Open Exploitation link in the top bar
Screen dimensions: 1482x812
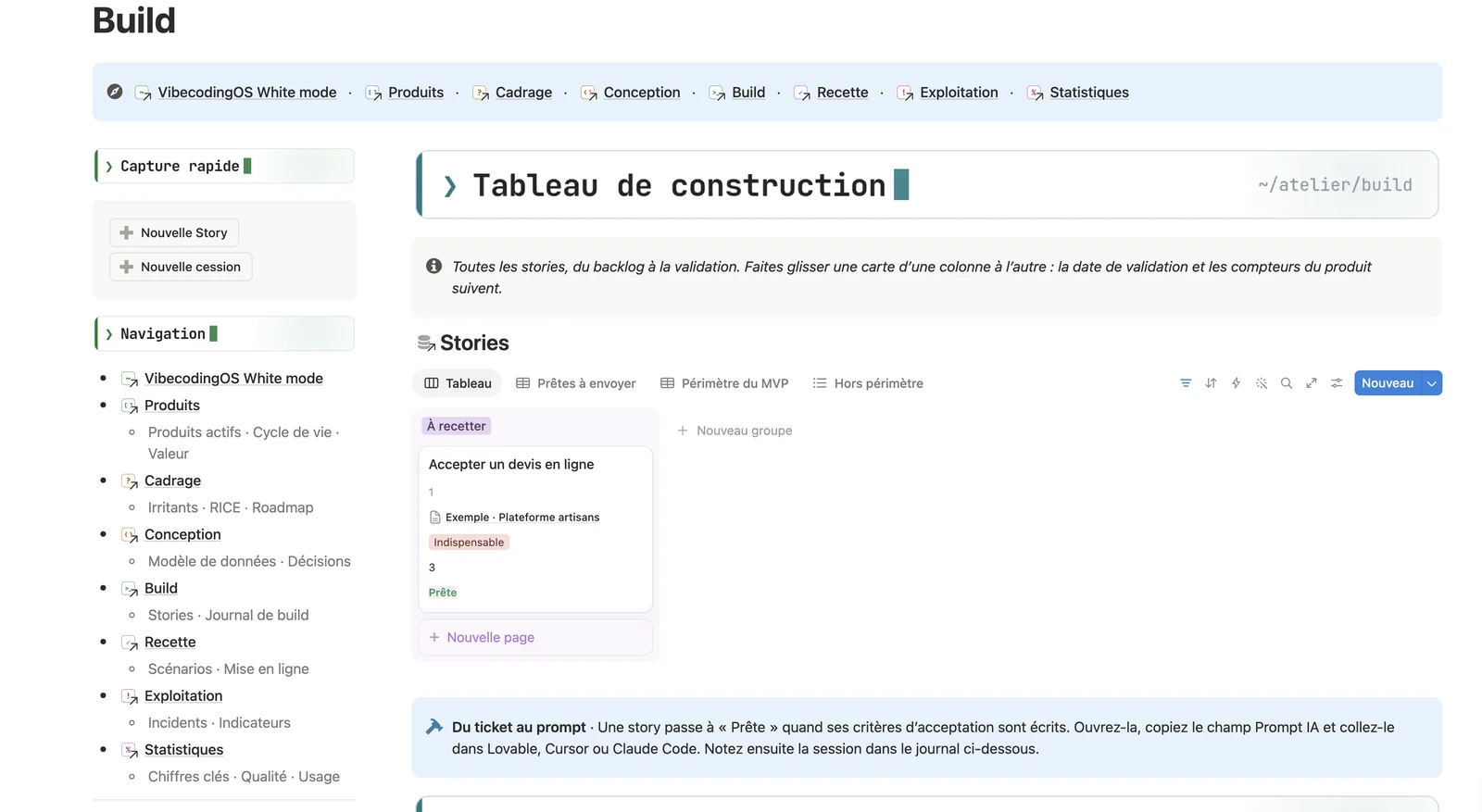click(x=959, y=93)
